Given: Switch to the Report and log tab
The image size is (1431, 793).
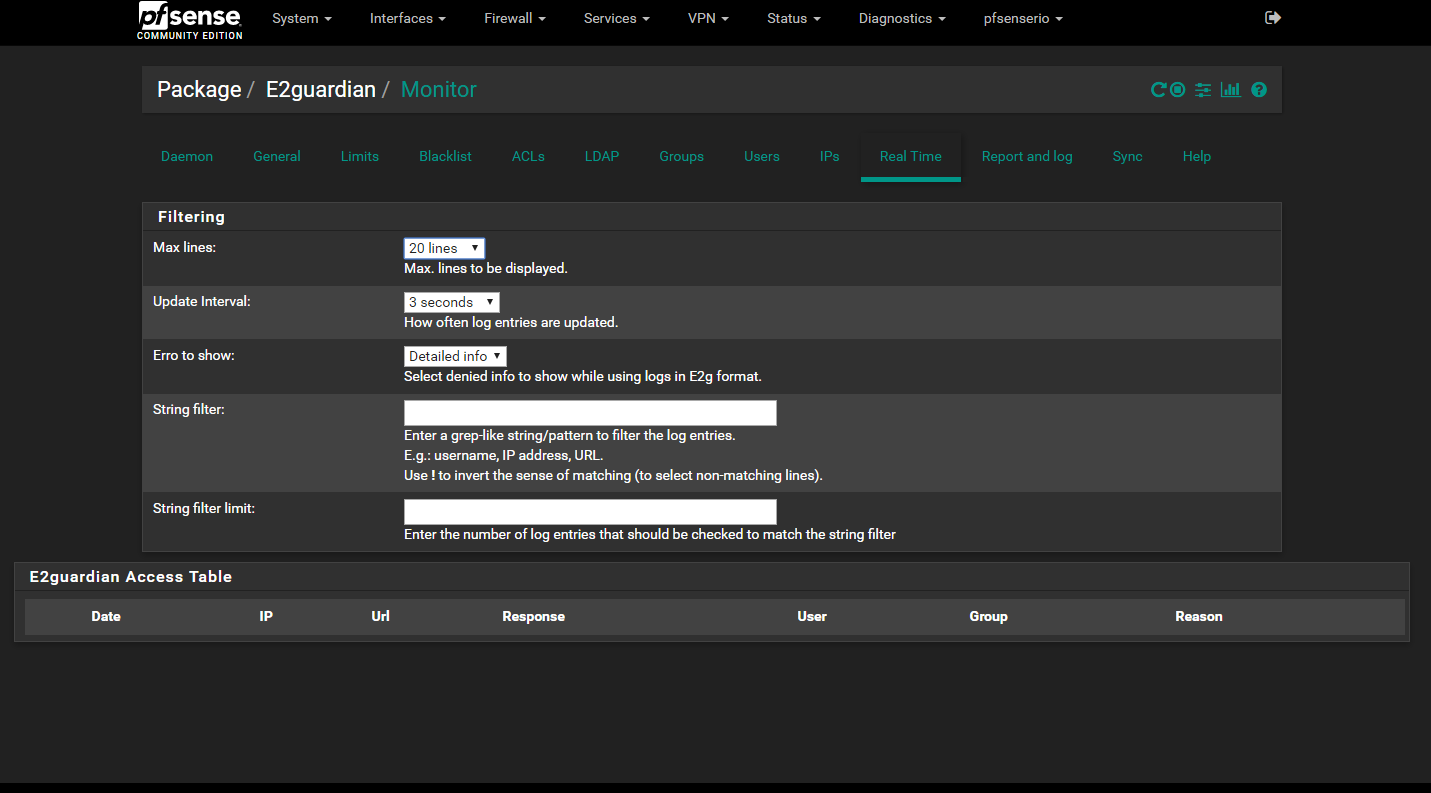Looking at the screenshot, I should coord(1026,156).
